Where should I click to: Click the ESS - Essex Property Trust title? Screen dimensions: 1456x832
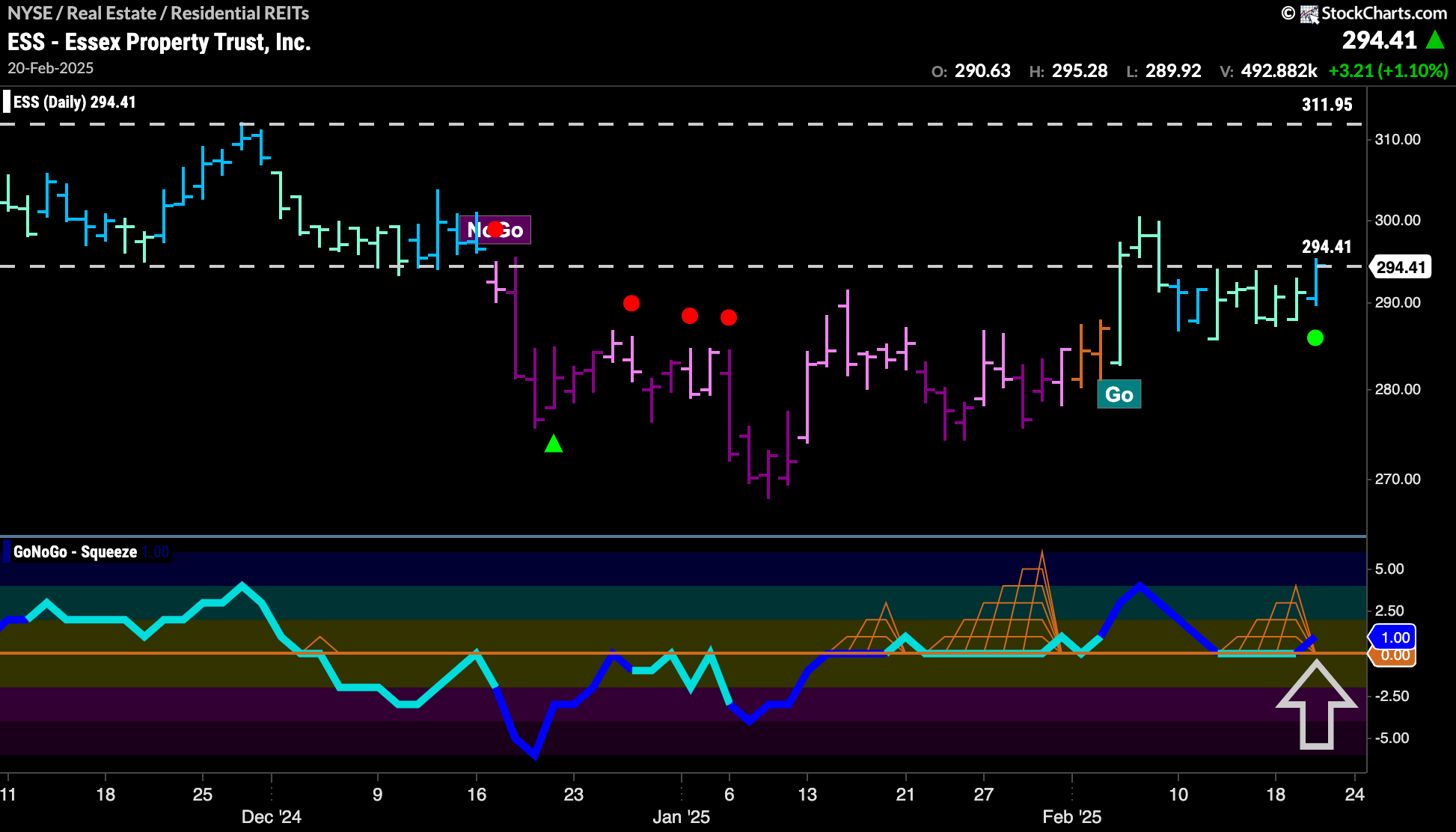159,42
